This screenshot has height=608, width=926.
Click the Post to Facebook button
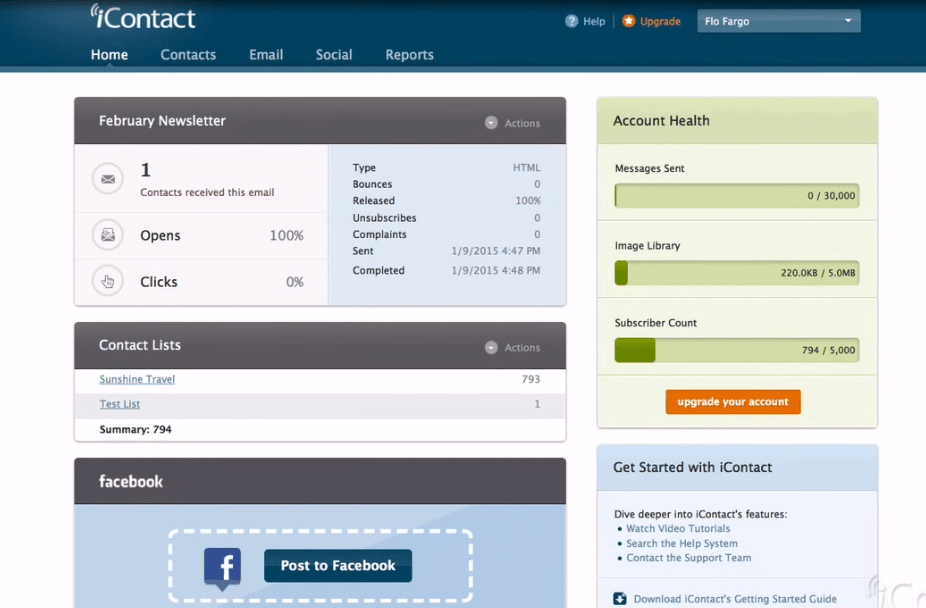point(338,566)
